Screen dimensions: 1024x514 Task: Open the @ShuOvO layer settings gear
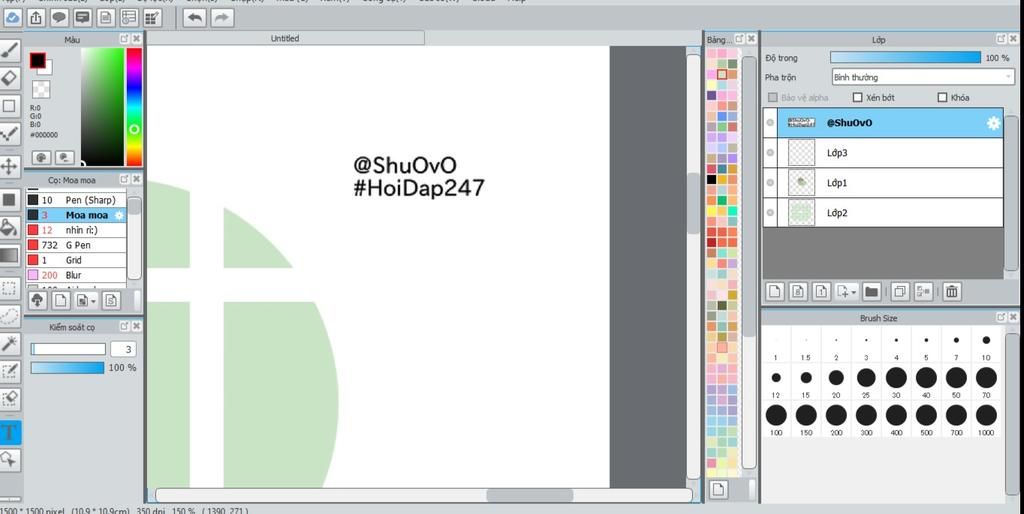(x=993, y=123)
